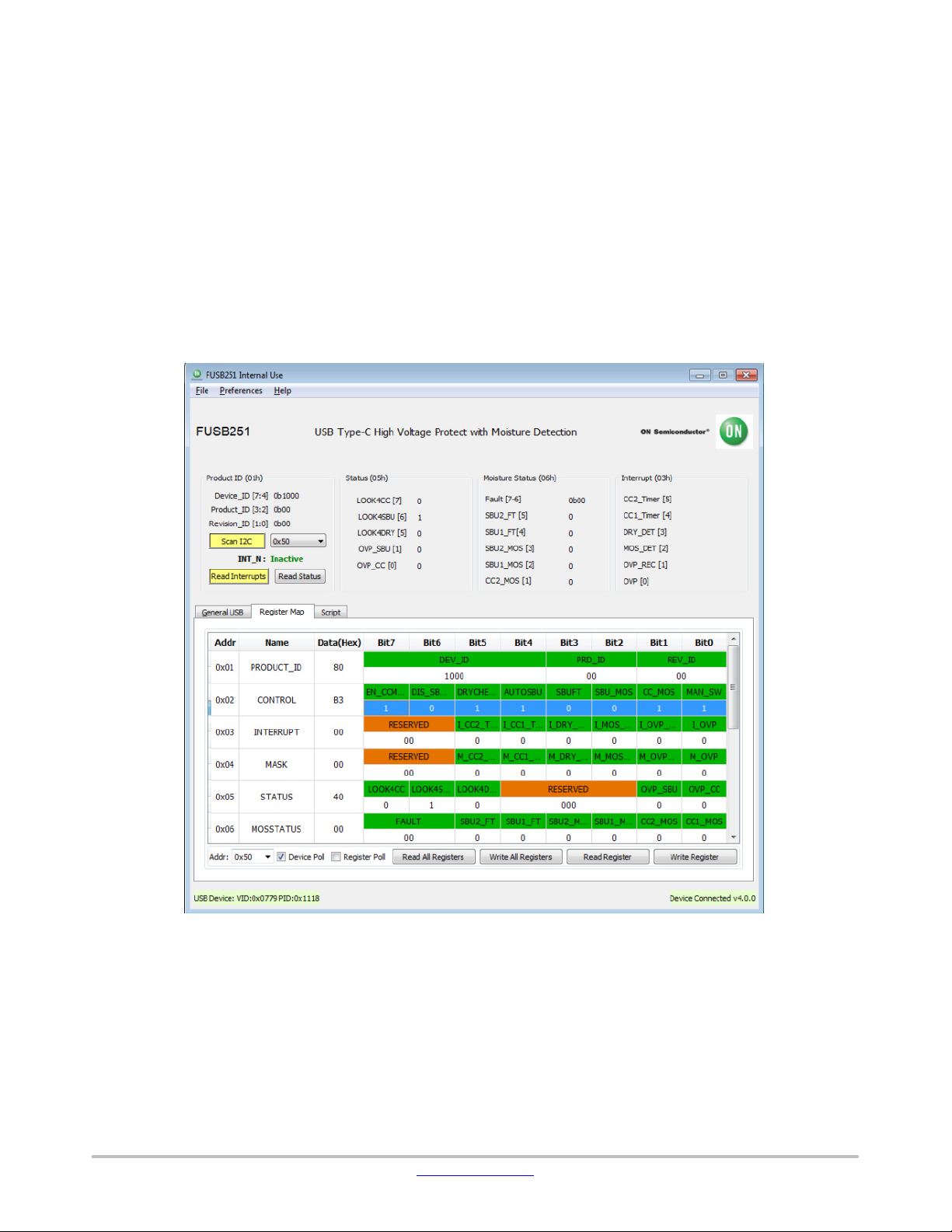The width and height of the screenshot is (952, 1232).
Task: Select the MAN_SW bit value in CONTROL row
Action: point(704,708)
